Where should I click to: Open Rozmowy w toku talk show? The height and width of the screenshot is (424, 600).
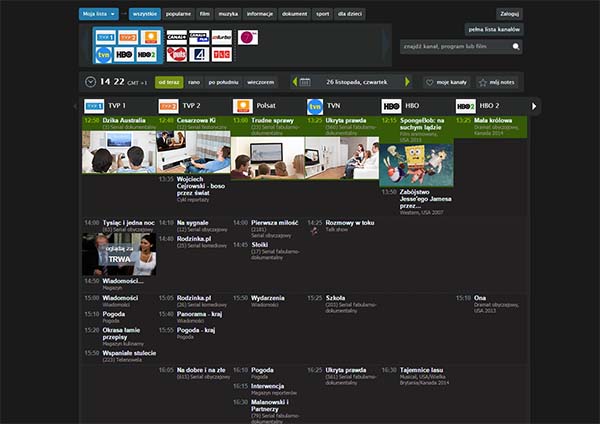coord(350,222)
